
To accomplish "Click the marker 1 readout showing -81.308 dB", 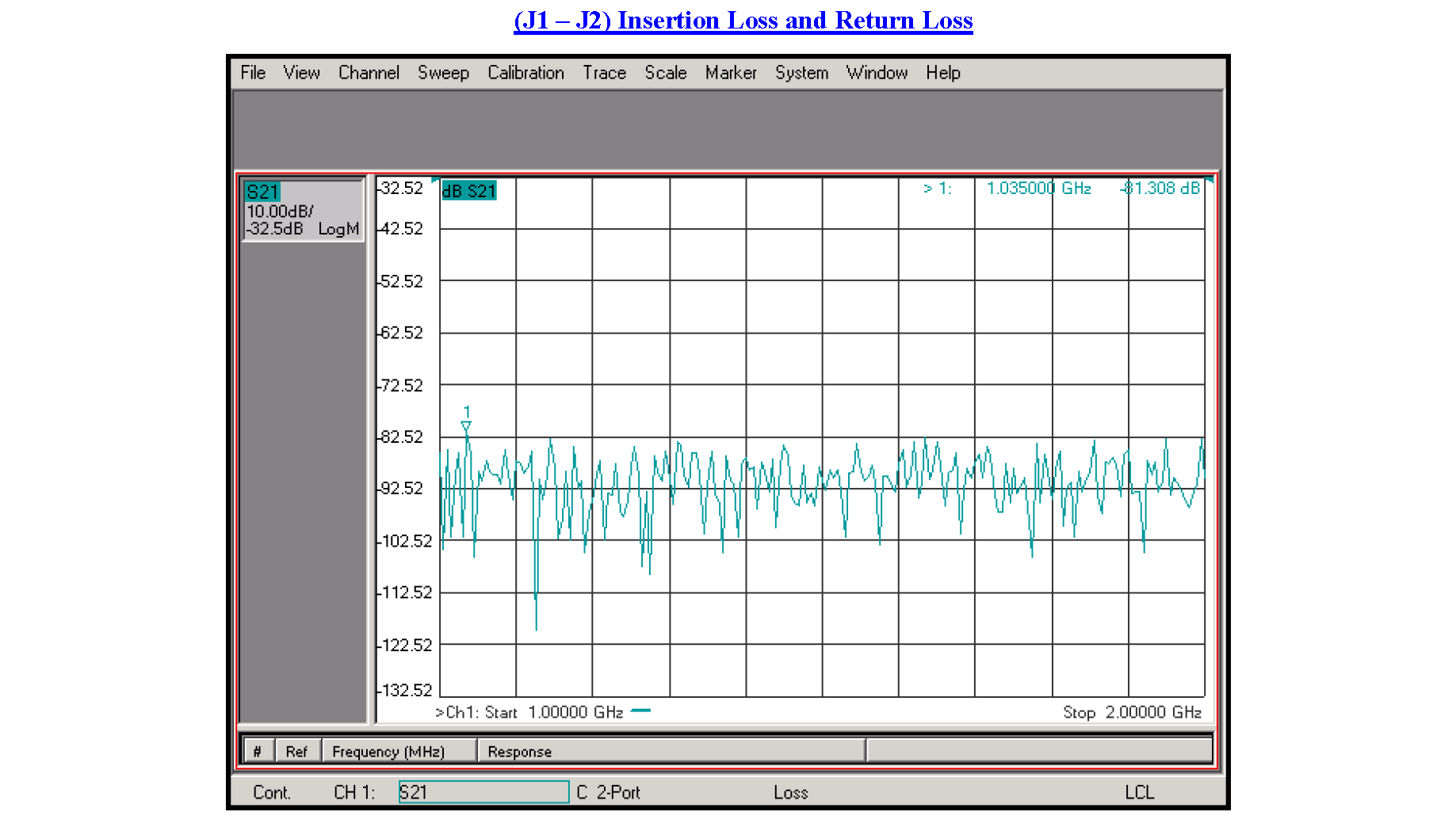I will 1161,189.
